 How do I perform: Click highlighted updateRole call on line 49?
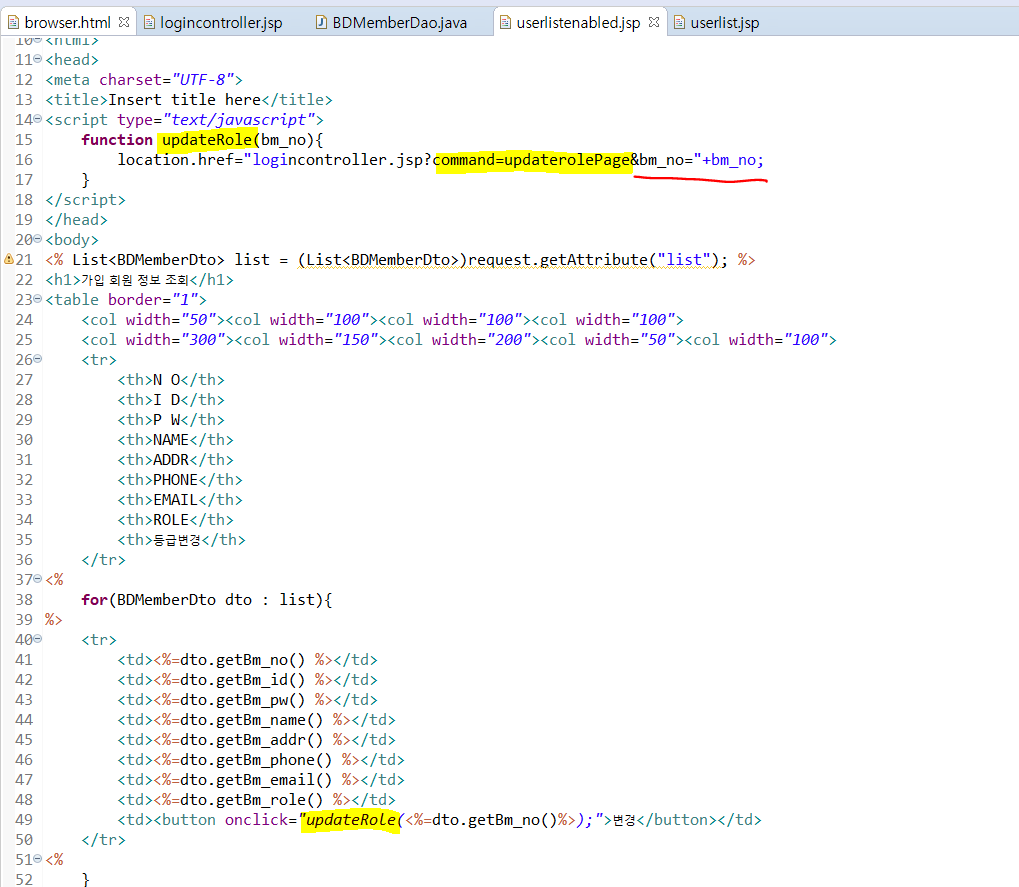(x=351, y=820)
